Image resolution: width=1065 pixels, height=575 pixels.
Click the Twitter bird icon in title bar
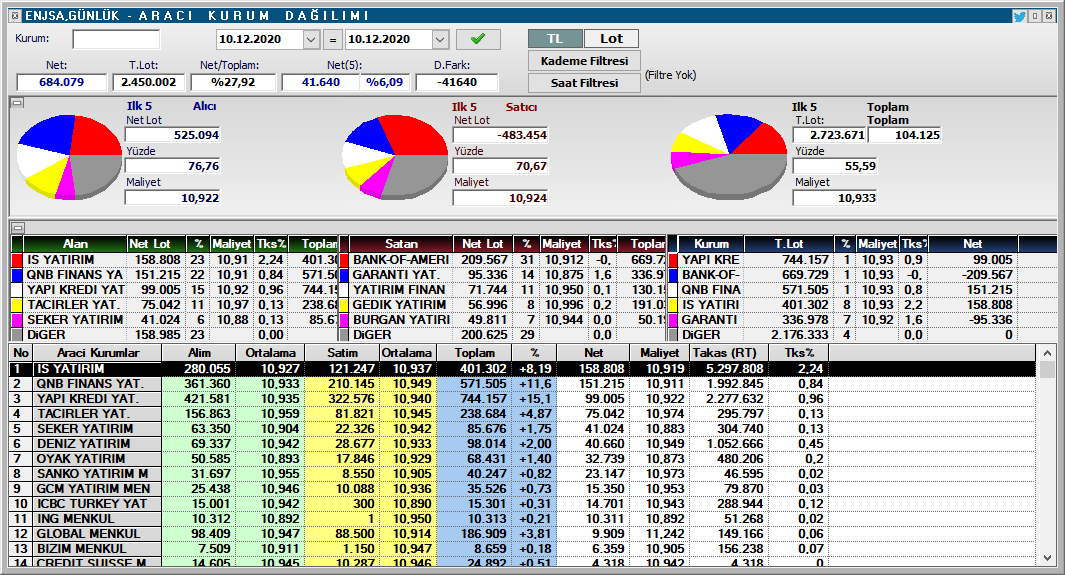[x=1019, y=16]
